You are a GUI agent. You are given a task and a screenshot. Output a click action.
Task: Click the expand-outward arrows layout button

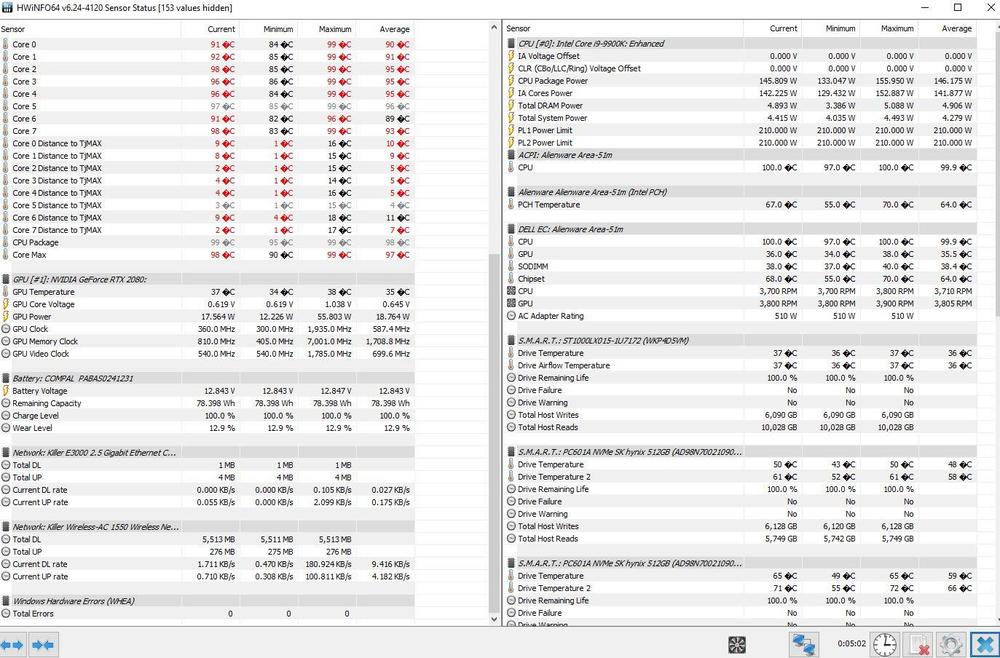click(x=12, y=645)
